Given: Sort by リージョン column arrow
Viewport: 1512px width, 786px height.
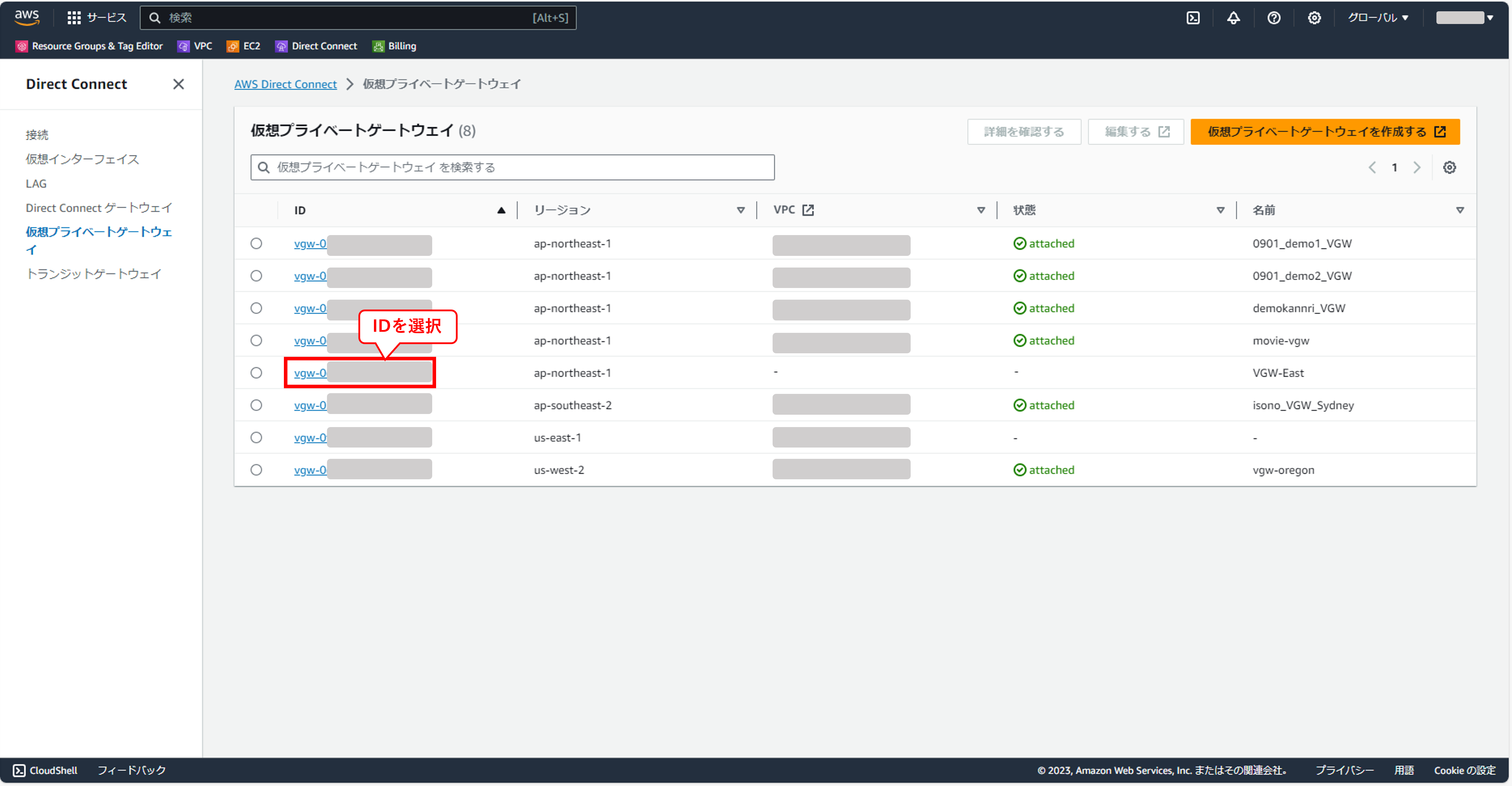Looking at the screenshot, I should (740, 210).
